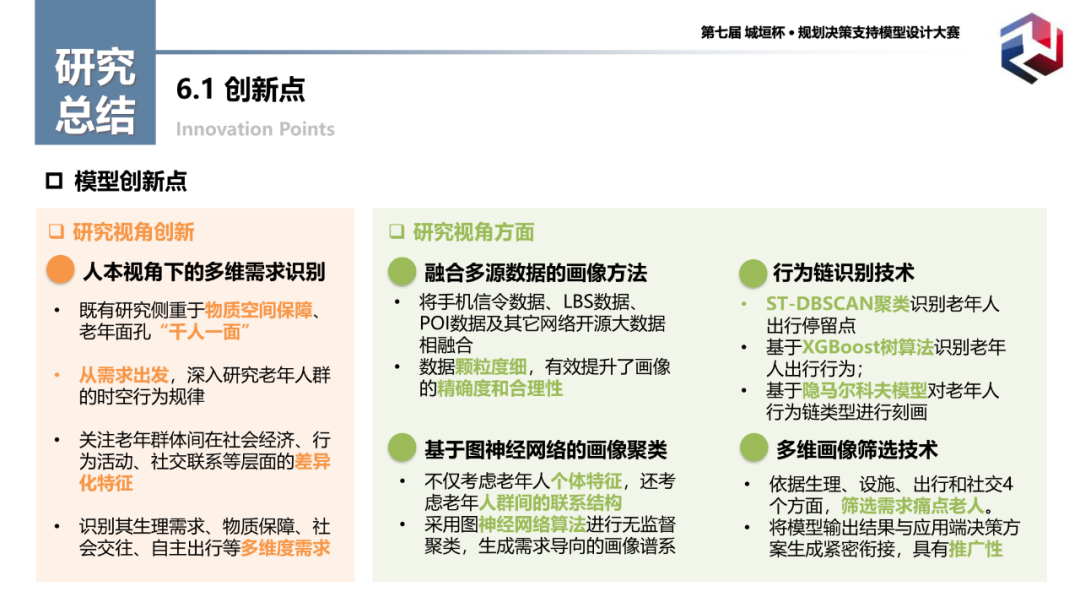Click the orange square bullet before 研究视角创新
Viewport: 1080px width, 608px height.
click(56, 231)
